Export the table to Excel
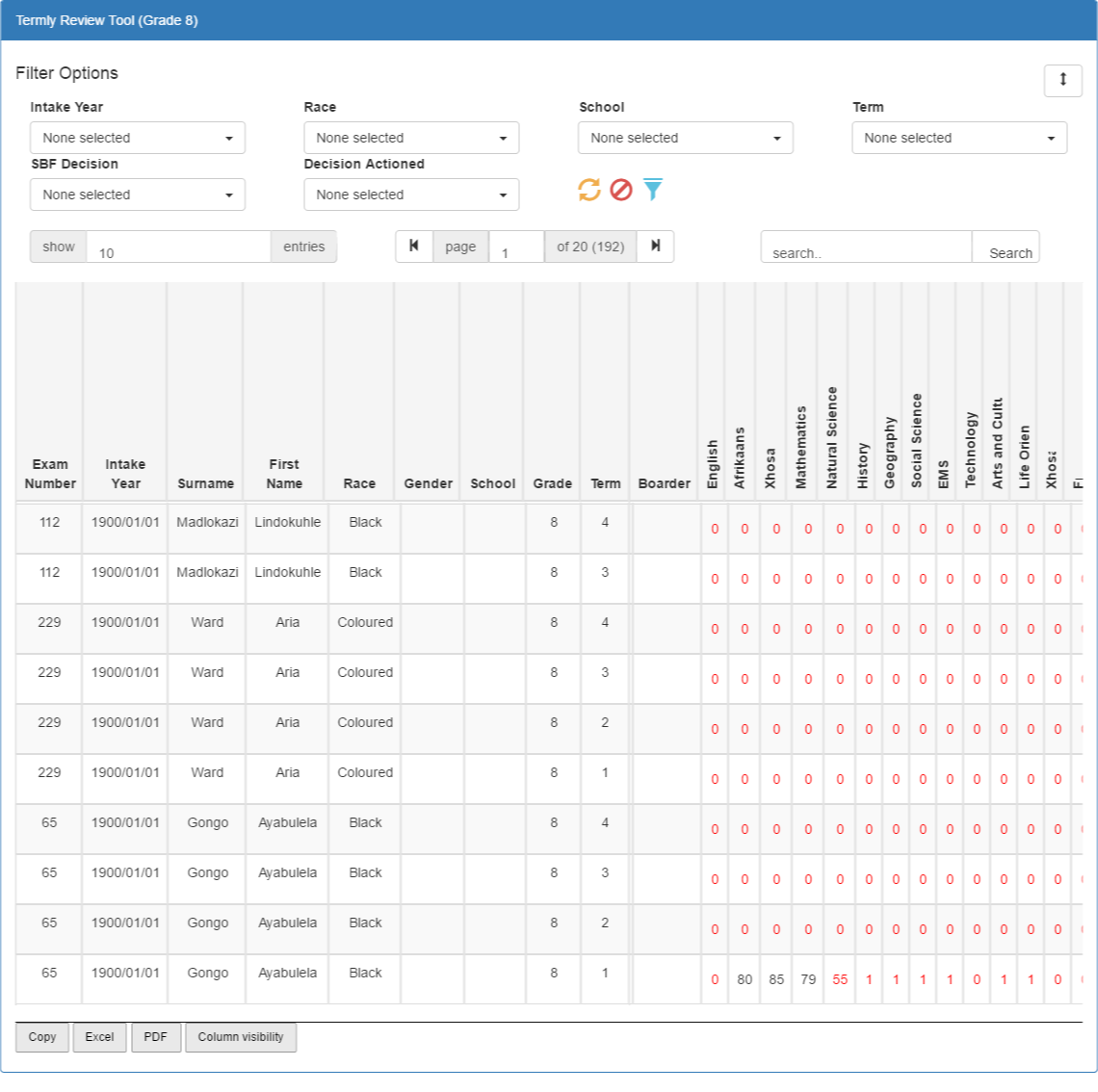The width and height of the screenshot is (1098, 1092). [x=99, y=1037]
